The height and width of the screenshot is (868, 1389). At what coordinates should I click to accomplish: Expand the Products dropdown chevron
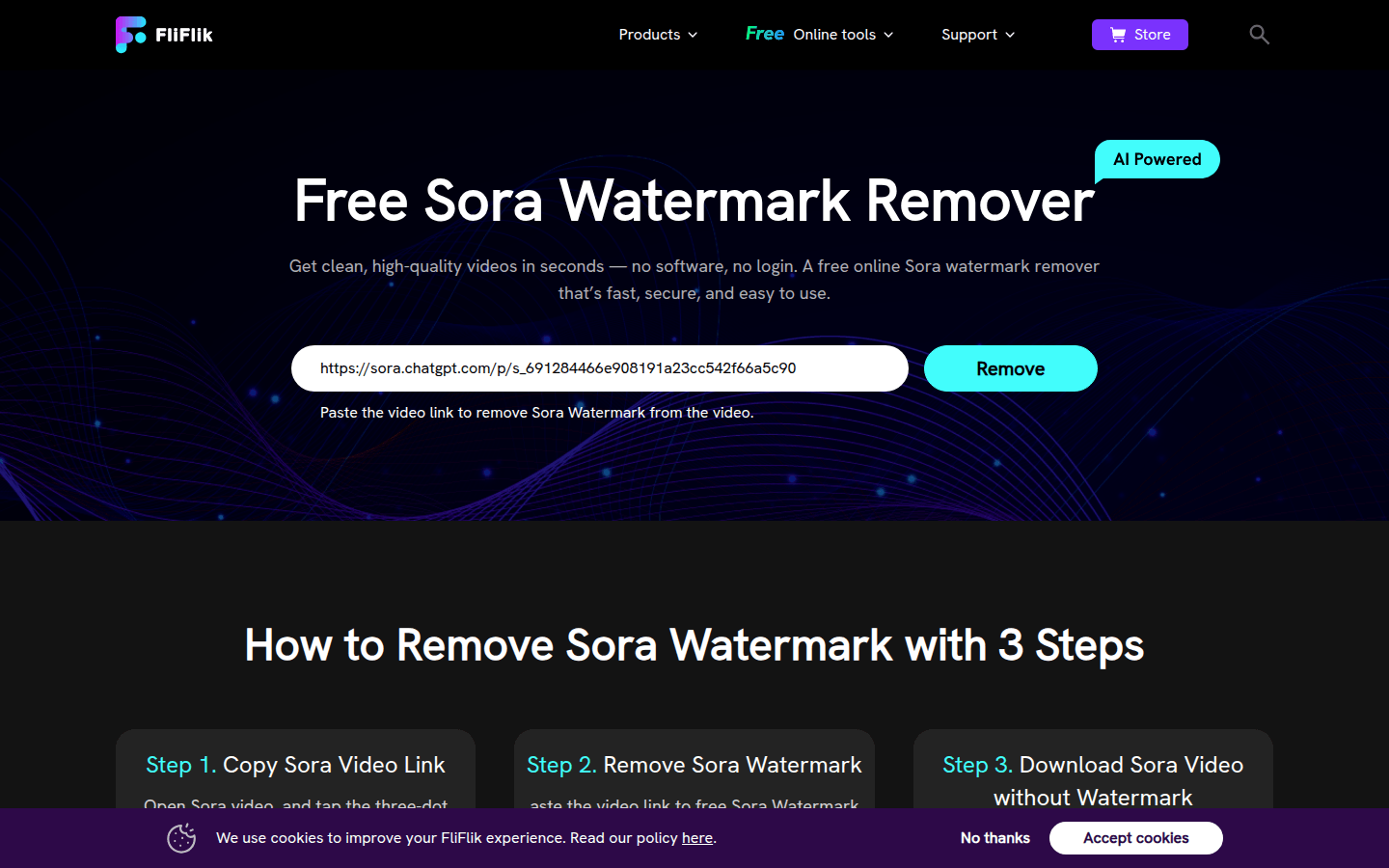click(x=693, y=35)
